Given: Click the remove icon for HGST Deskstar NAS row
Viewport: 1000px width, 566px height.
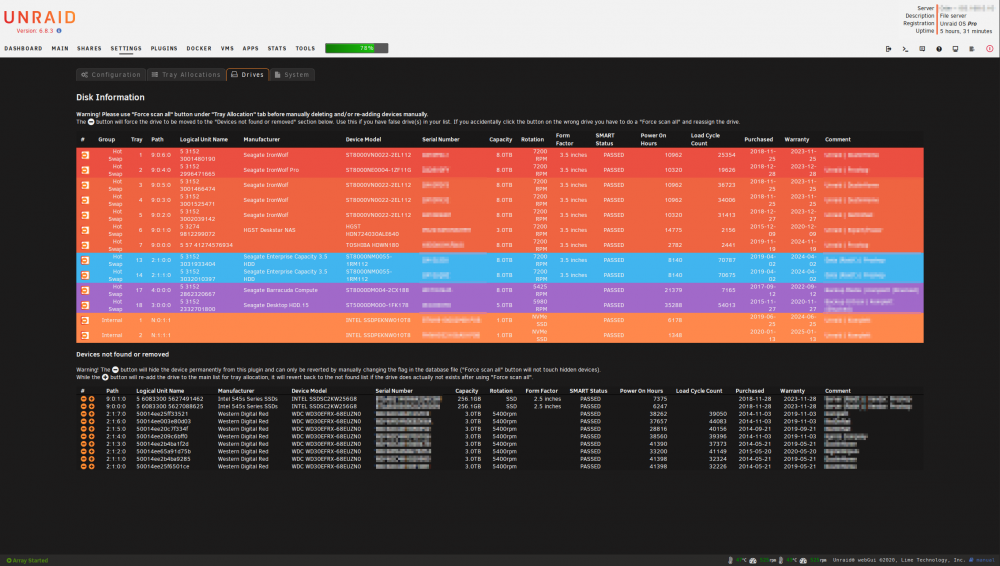Looking at the screenshot, I should 85,230.
